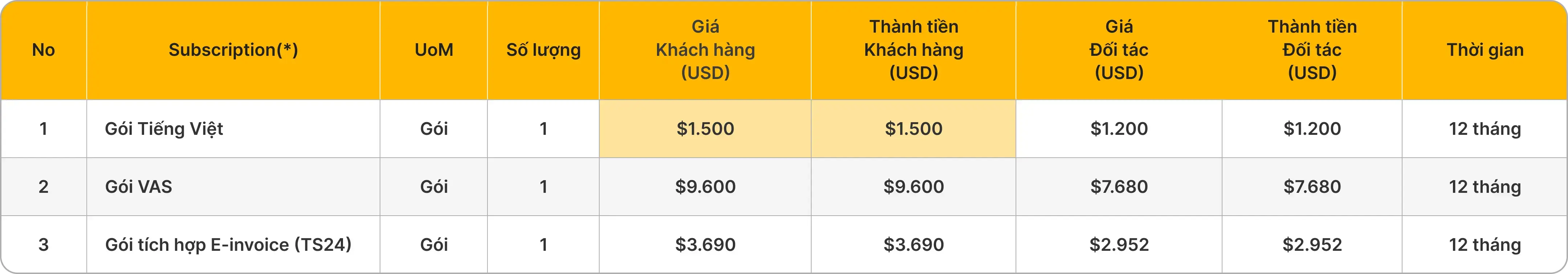Click the Số lượng column header
Viewport: 1568px width, 274px height.
coord(543,50)
